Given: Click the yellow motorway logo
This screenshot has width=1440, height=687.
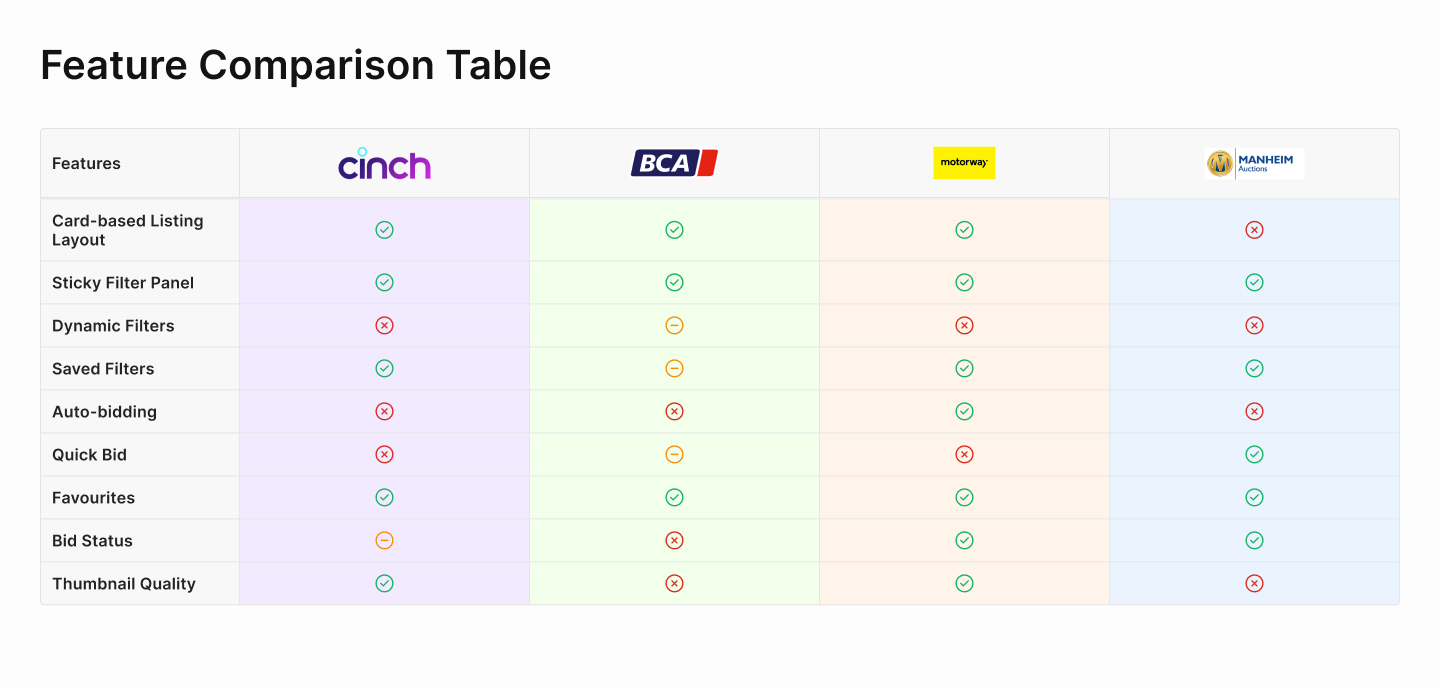Looking at the screenshot, I should (x=964, y=163).
